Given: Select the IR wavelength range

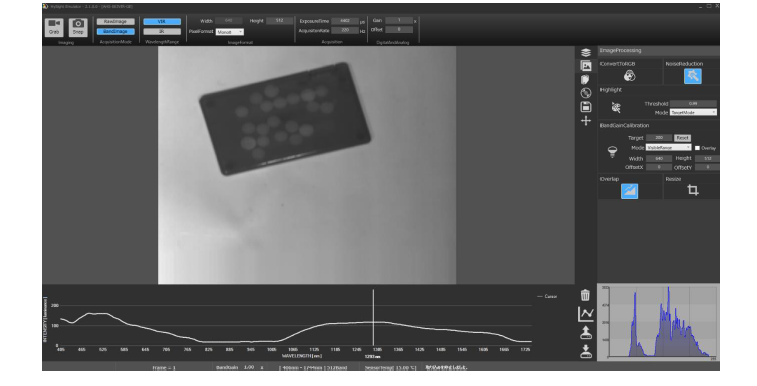Looking at the screenshot, I should (162, 31).
